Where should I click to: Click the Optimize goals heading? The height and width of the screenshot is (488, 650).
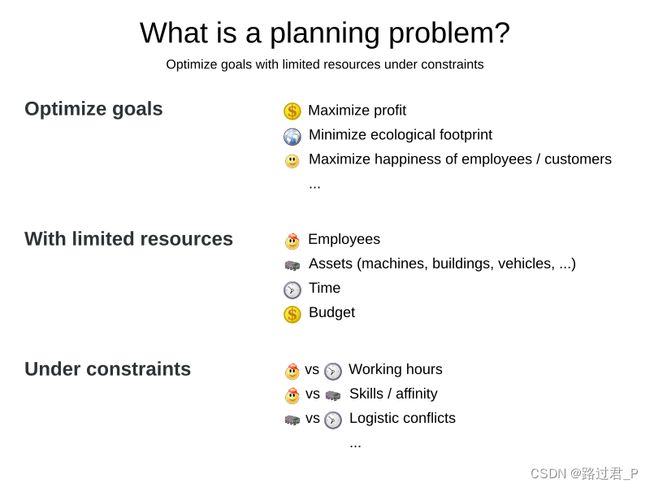click(x=94, y=109)
